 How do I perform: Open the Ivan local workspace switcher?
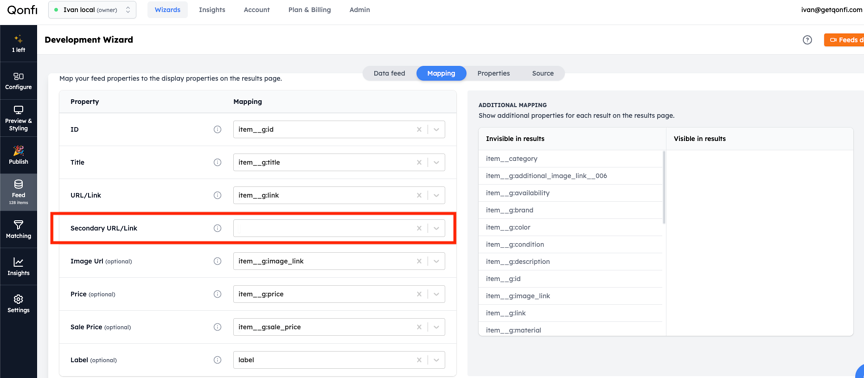[92, 10]
